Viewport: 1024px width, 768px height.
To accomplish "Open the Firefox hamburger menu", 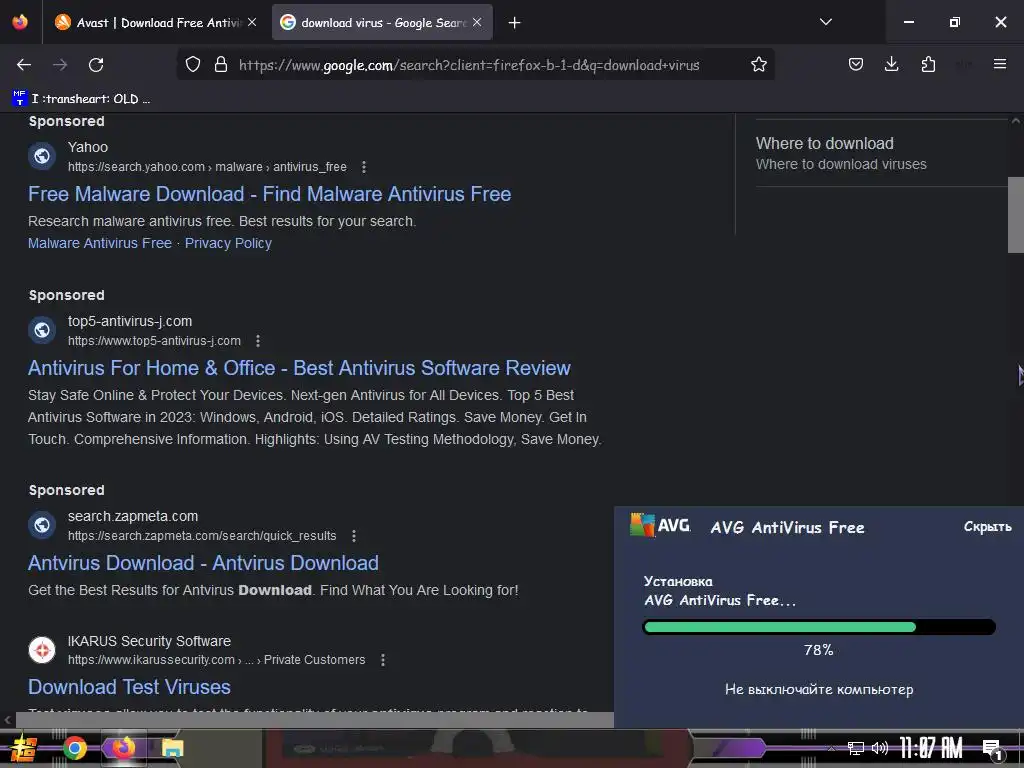I will (x=999, y=64).
